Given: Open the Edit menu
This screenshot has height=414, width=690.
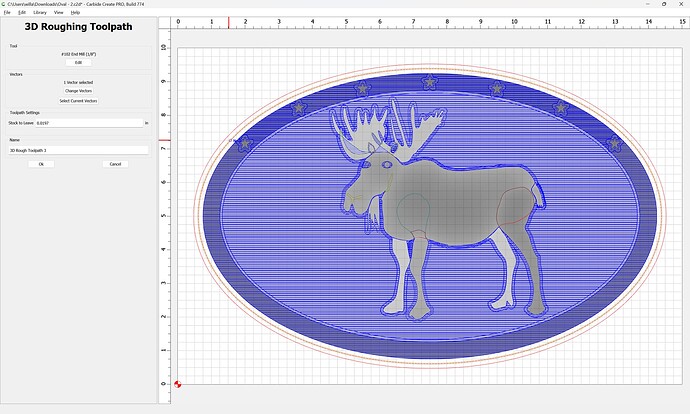Looking at the screenshot, I should point(22,12).
